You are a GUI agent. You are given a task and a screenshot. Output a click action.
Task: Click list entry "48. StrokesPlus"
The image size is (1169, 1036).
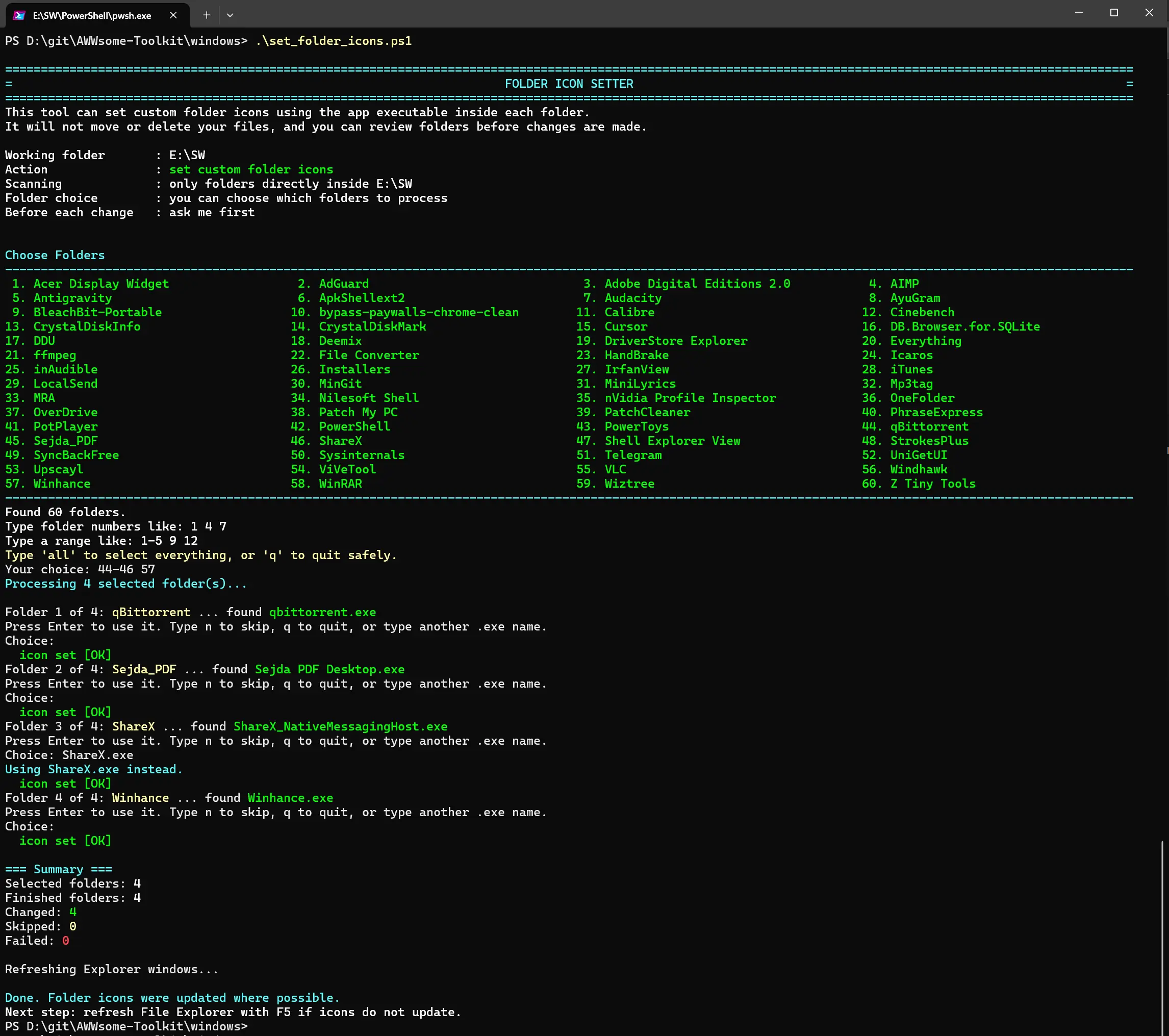pyautogui.click(x=915, y=441)
